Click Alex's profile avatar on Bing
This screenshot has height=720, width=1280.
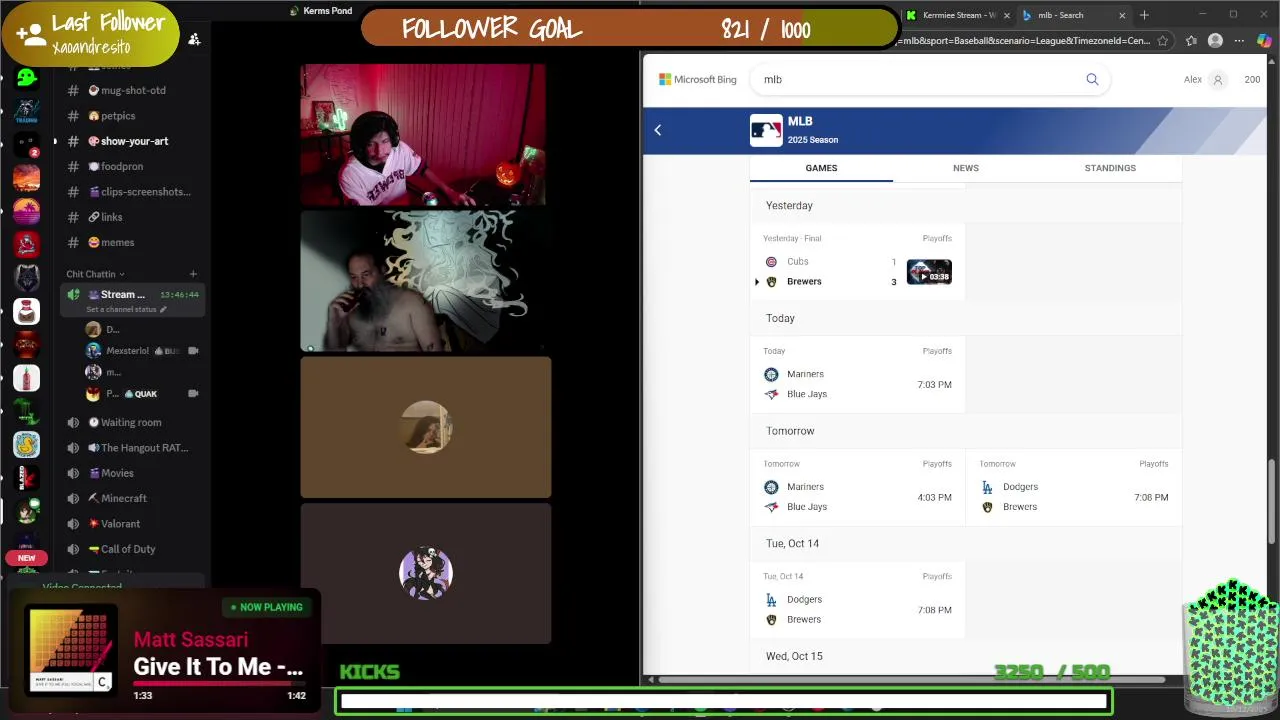pos(1217,79)
